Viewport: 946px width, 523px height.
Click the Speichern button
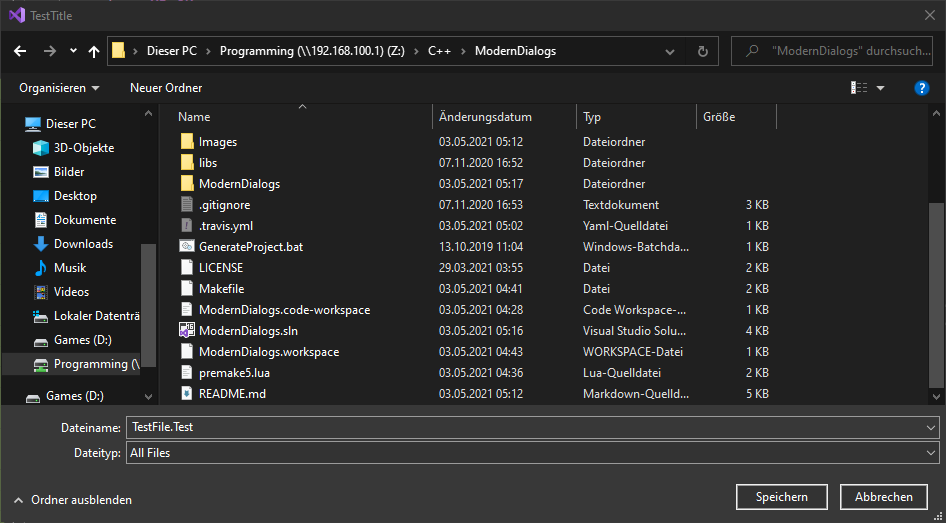click(x=782, y=497)
